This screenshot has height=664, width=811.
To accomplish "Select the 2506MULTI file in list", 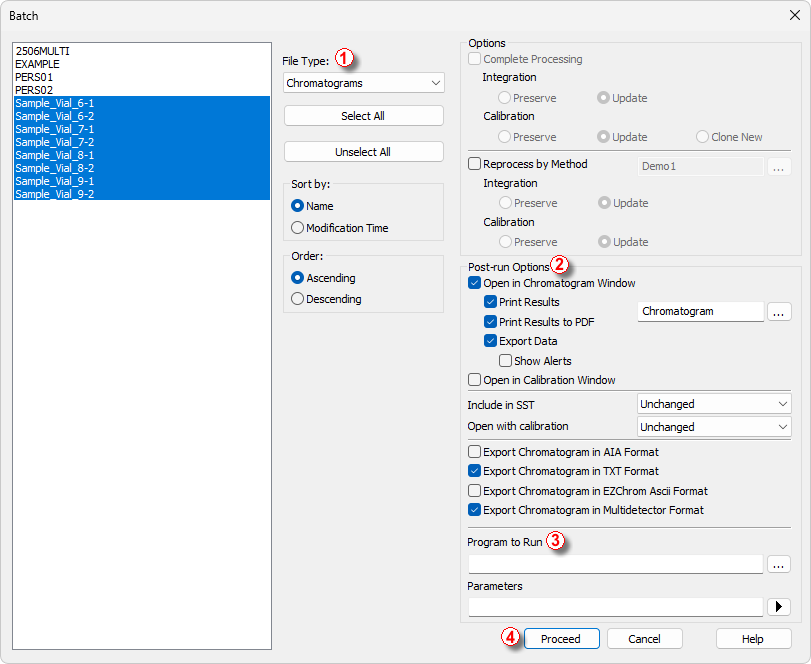I will [x=43, y=51].
